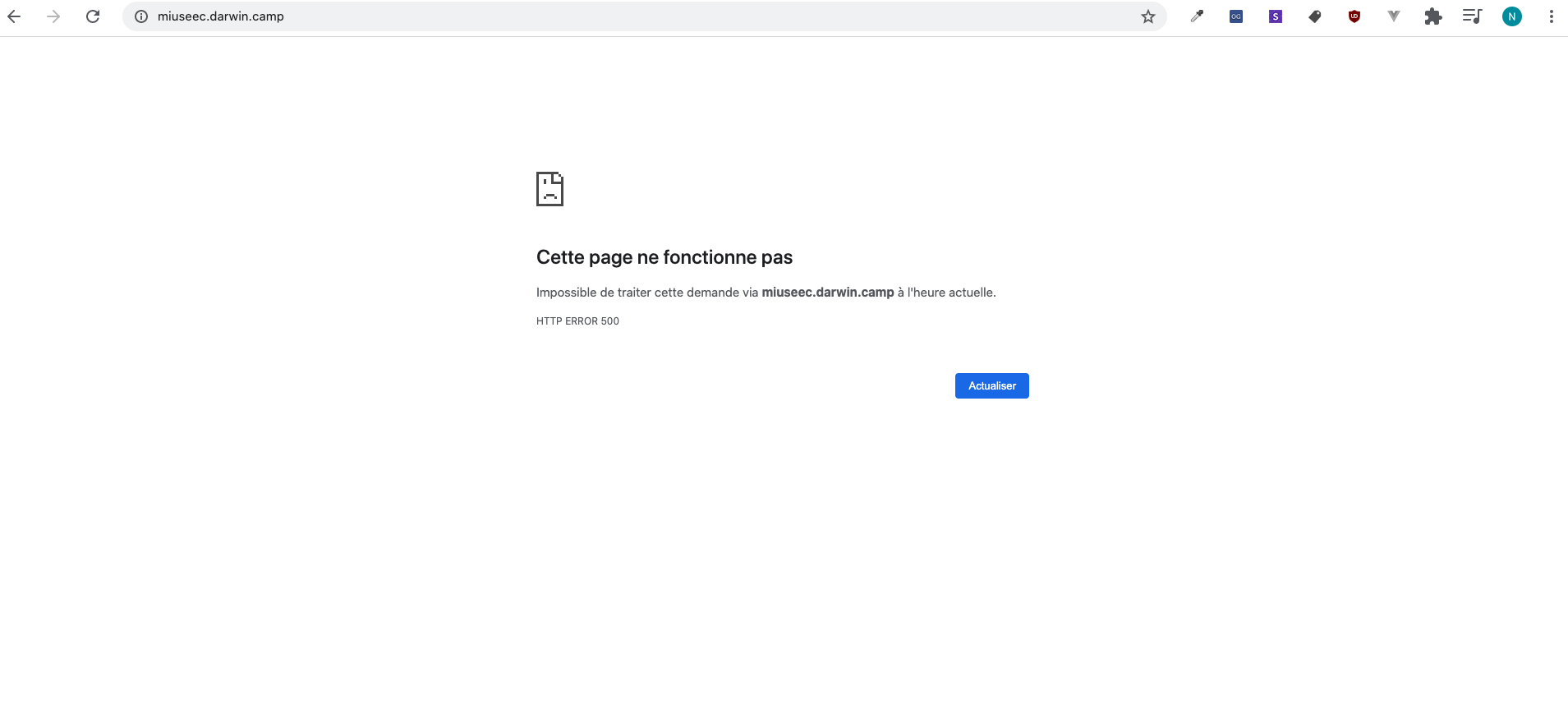1568x724 pixels.
Task: Open the Chrome three-dot menu
Action: click(1551, 16)
